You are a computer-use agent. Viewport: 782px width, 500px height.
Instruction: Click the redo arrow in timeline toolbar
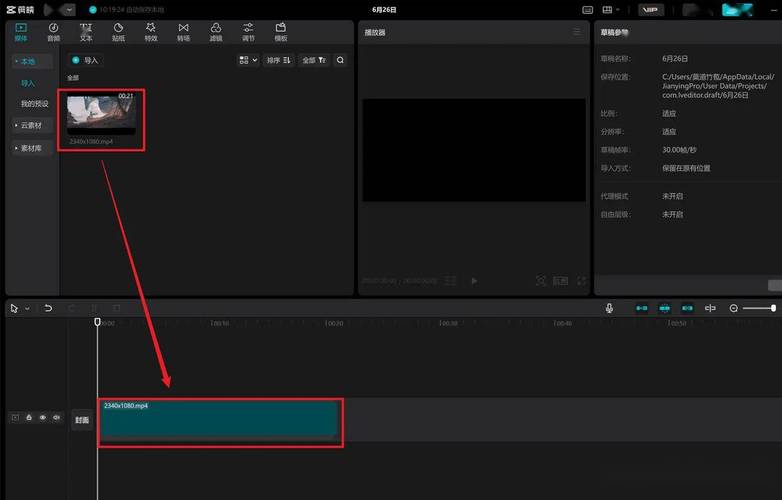pyautogui.click(x=71, y=308)
